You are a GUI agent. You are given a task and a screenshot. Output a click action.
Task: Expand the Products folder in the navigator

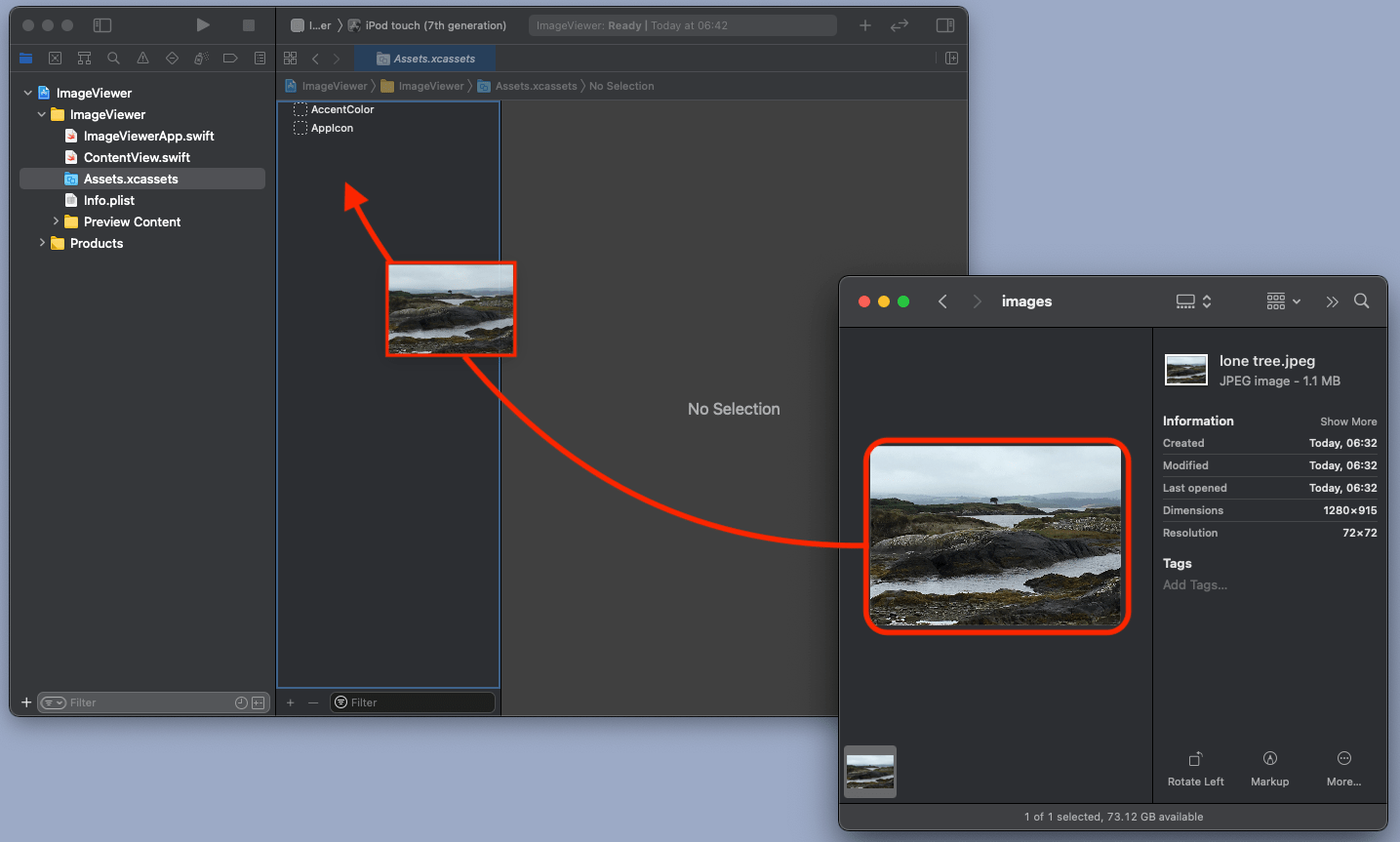coord(43,243)
